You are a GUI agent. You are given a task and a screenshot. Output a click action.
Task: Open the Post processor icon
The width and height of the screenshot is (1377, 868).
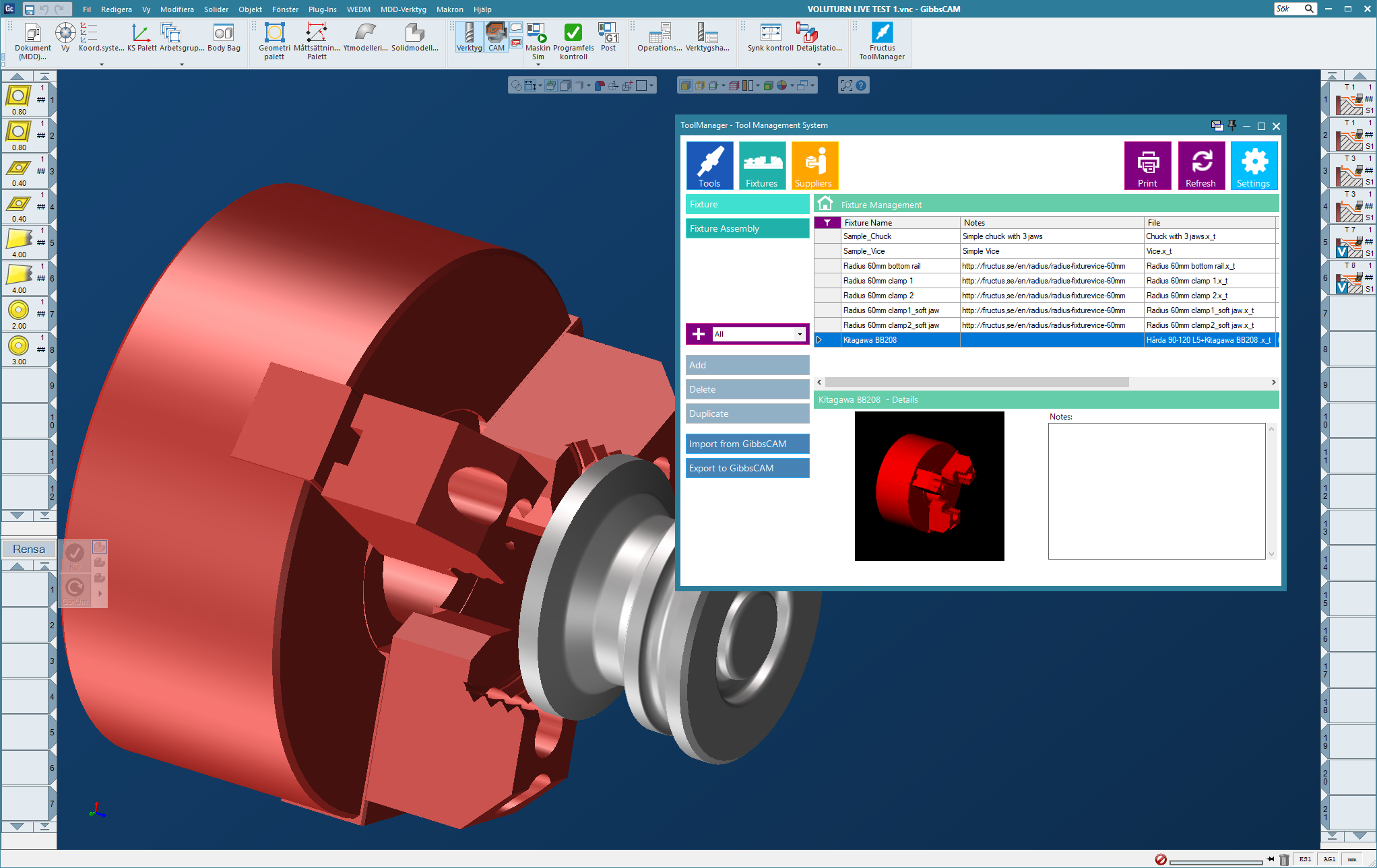[608, 37]
